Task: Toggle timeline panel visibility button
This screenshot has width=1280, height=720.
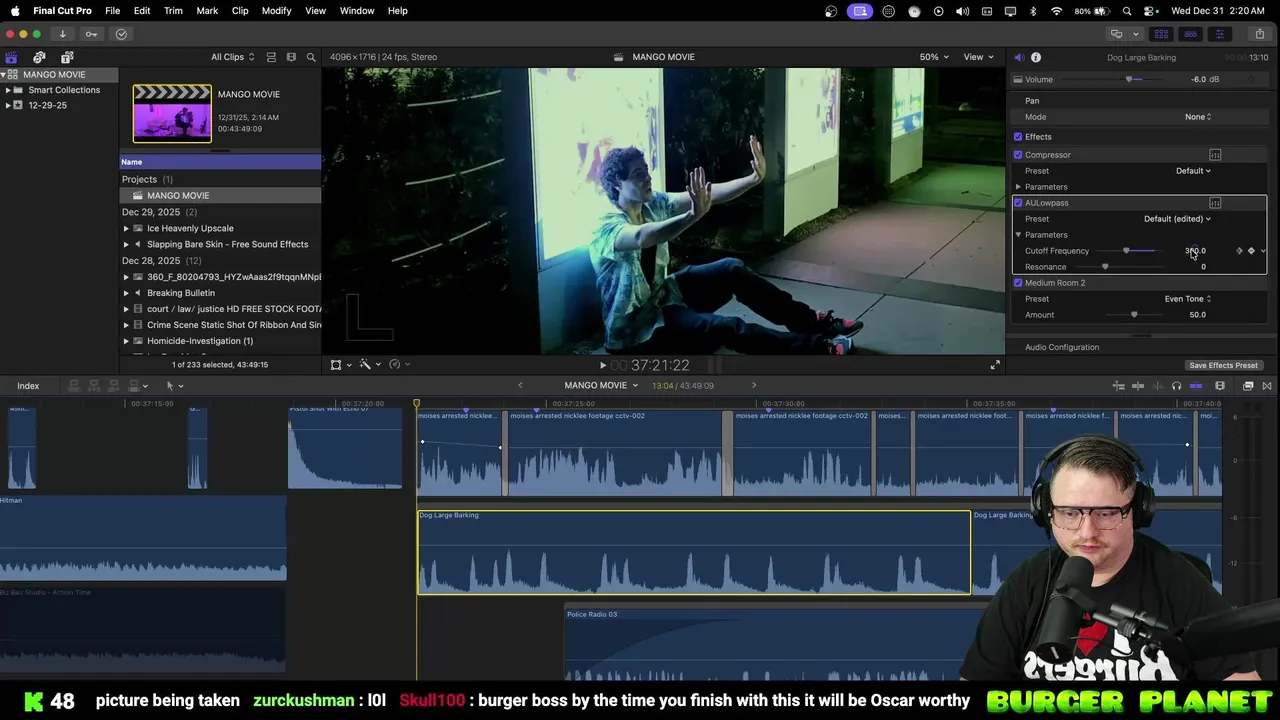Action: click(1190, 34)
